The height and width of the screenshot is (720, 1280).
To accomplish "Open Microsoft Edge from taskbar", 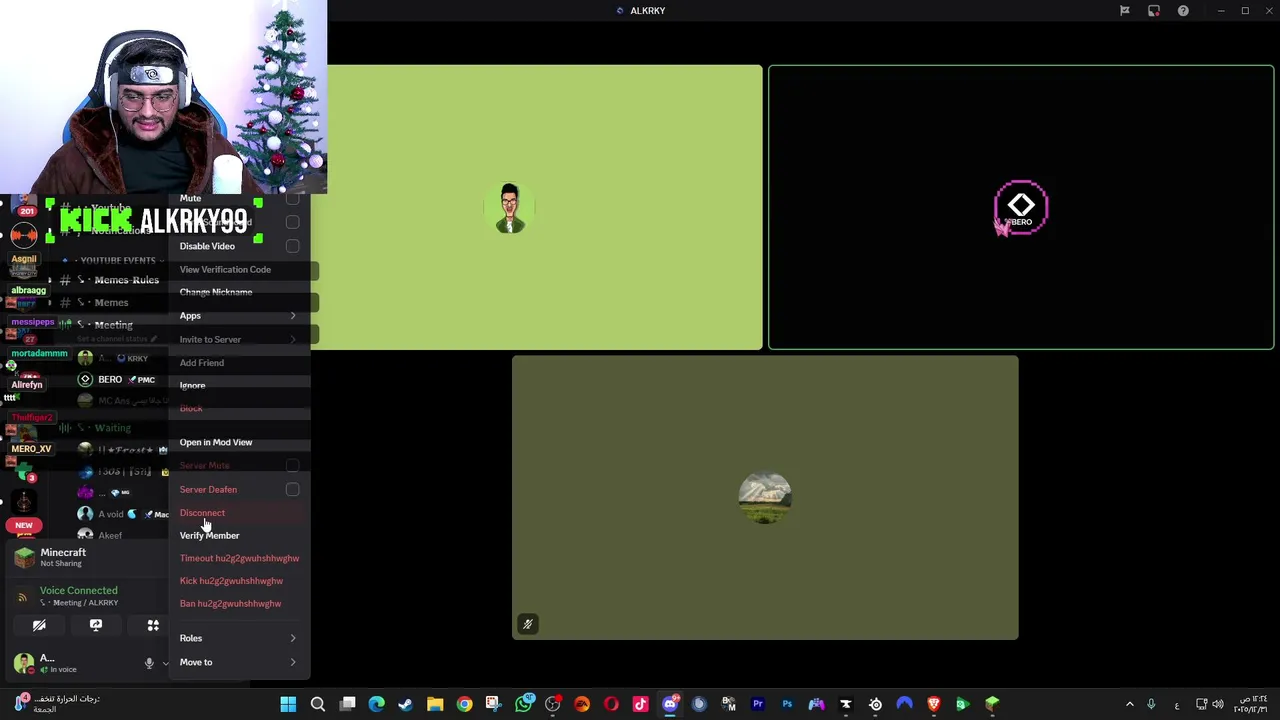I will [376, 704].
